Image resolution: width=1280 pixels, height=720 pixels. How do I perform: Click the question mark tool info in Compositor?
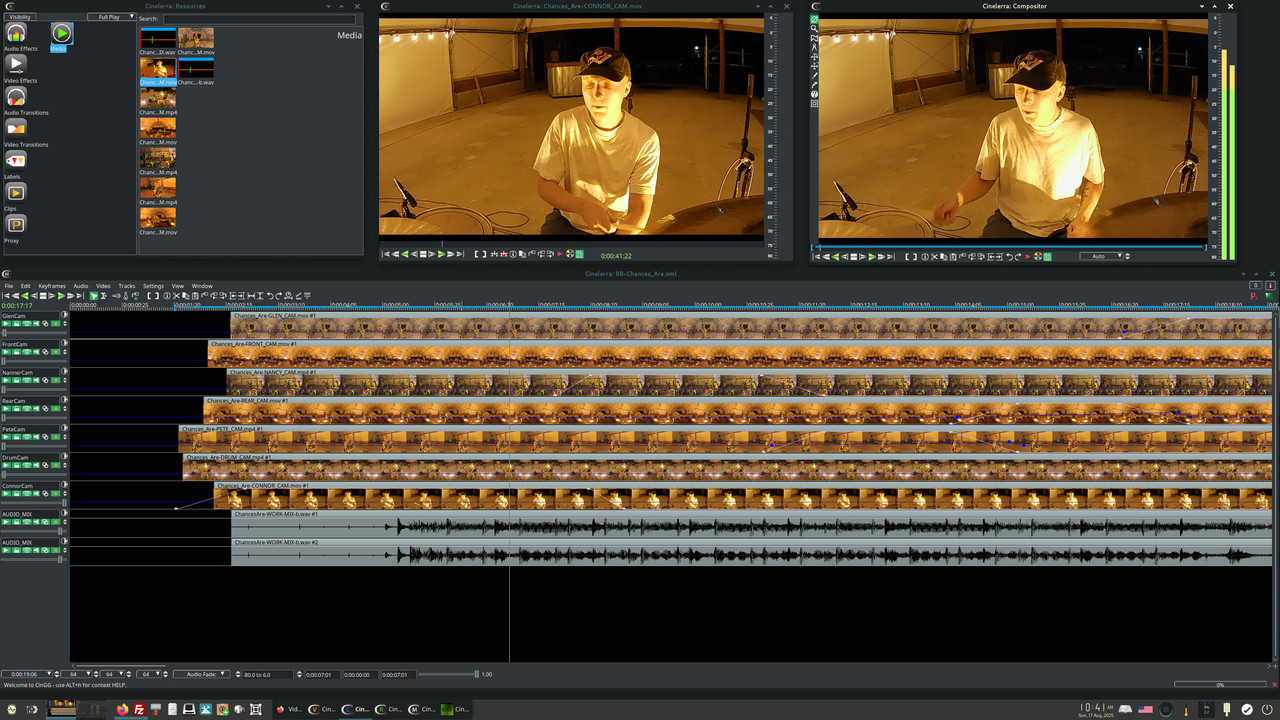point(814,94)
